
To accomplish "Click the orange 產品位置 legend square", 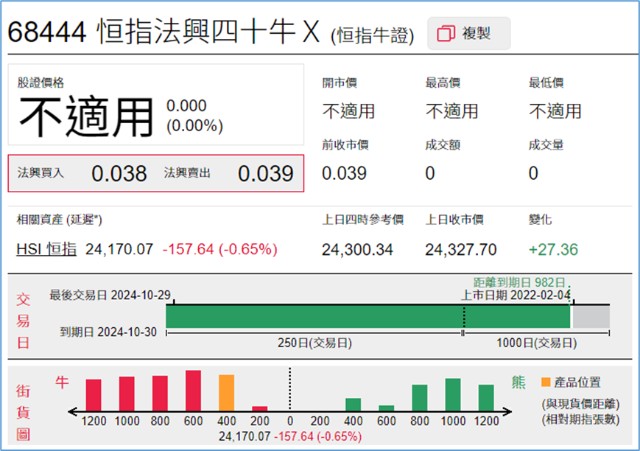I will tap(546, 382).
